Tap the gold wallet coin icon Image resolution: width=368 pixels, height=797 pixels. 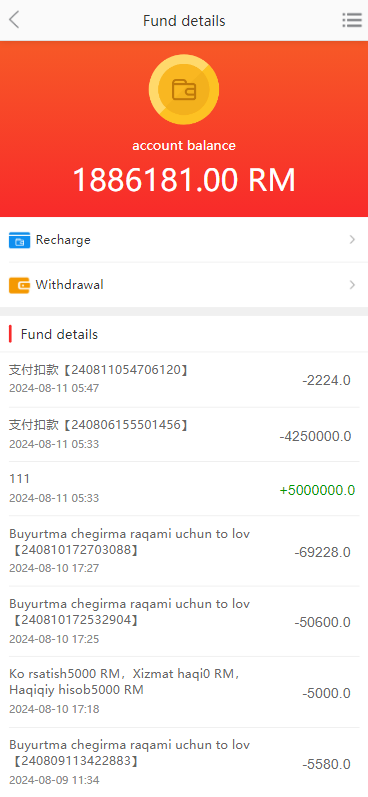184,89
